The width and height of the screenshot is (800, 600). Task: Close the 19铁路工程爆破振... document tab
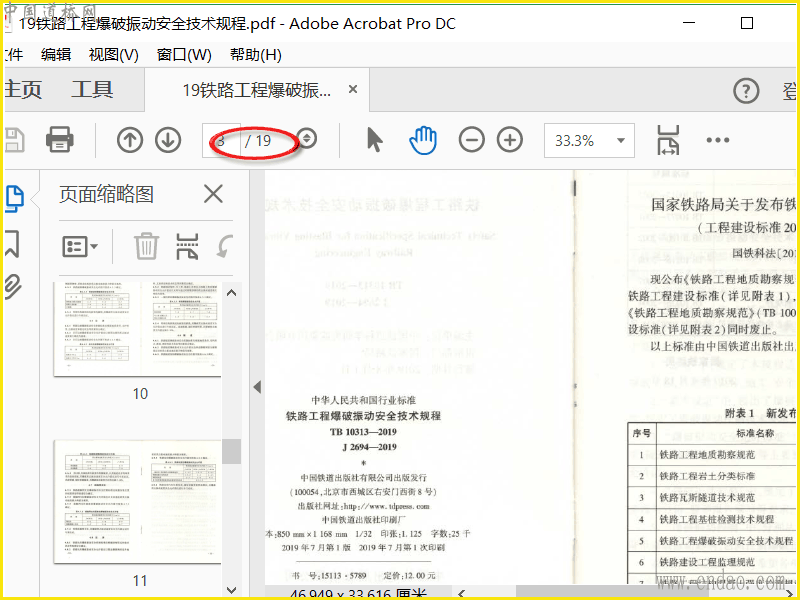pyautogui.click(x=353, y=89)
